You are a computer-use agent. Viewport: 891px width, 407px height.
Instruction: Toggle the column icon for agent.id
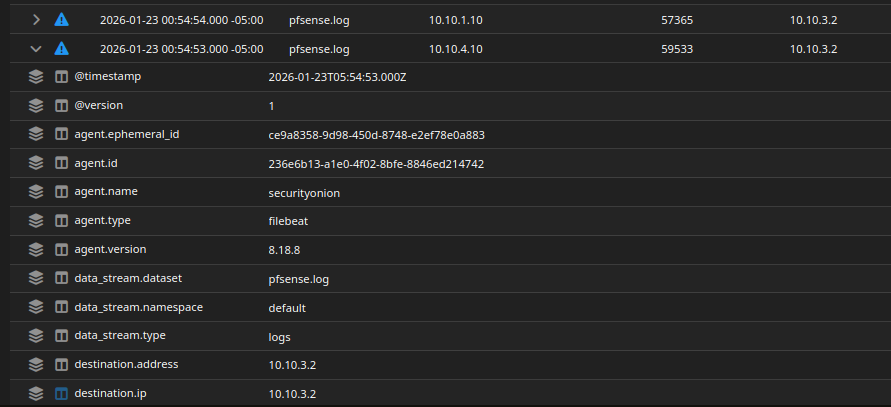click(61, 163)
